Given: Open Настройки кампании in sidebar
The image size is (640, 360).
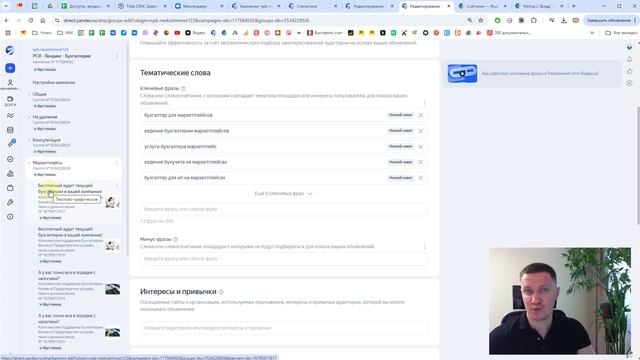Looking at the screenshot, I should [x=54, y=82].
